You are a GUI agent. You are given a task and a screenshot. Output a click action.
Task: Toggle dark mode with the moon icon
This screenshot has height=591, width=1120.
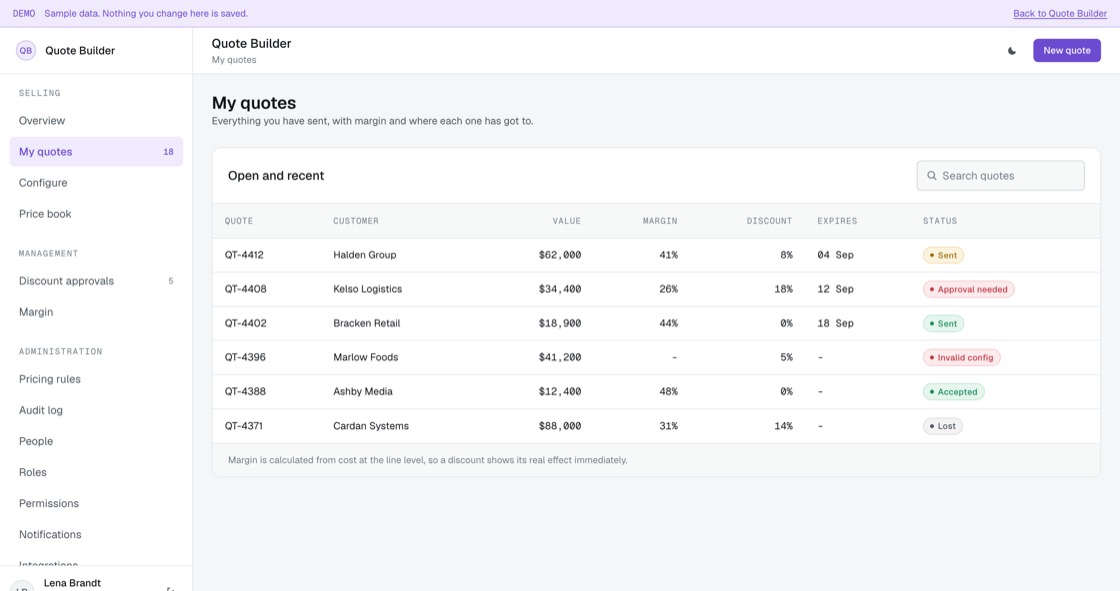click(1011, 51)
